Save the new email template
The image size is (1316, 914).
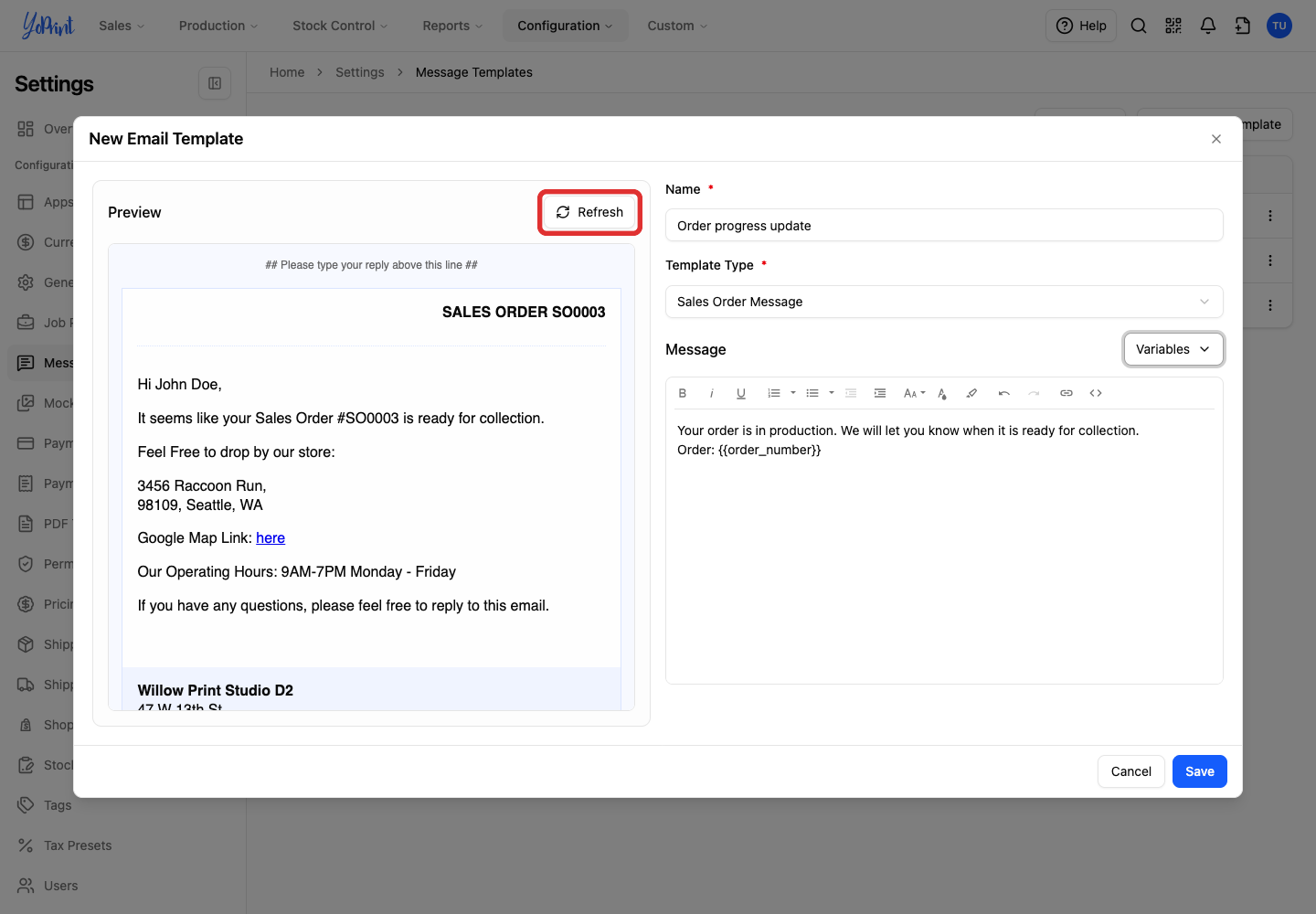(1199, 771)
